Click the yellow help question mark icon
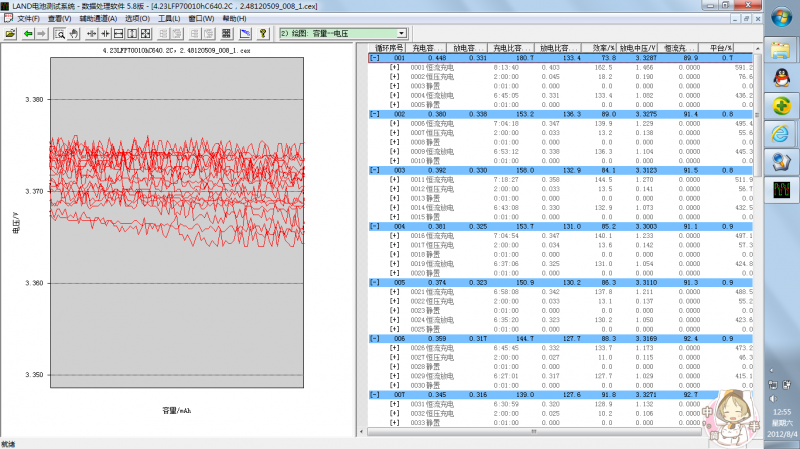Viewport: 800px width, 449px height. coord(263,33)
